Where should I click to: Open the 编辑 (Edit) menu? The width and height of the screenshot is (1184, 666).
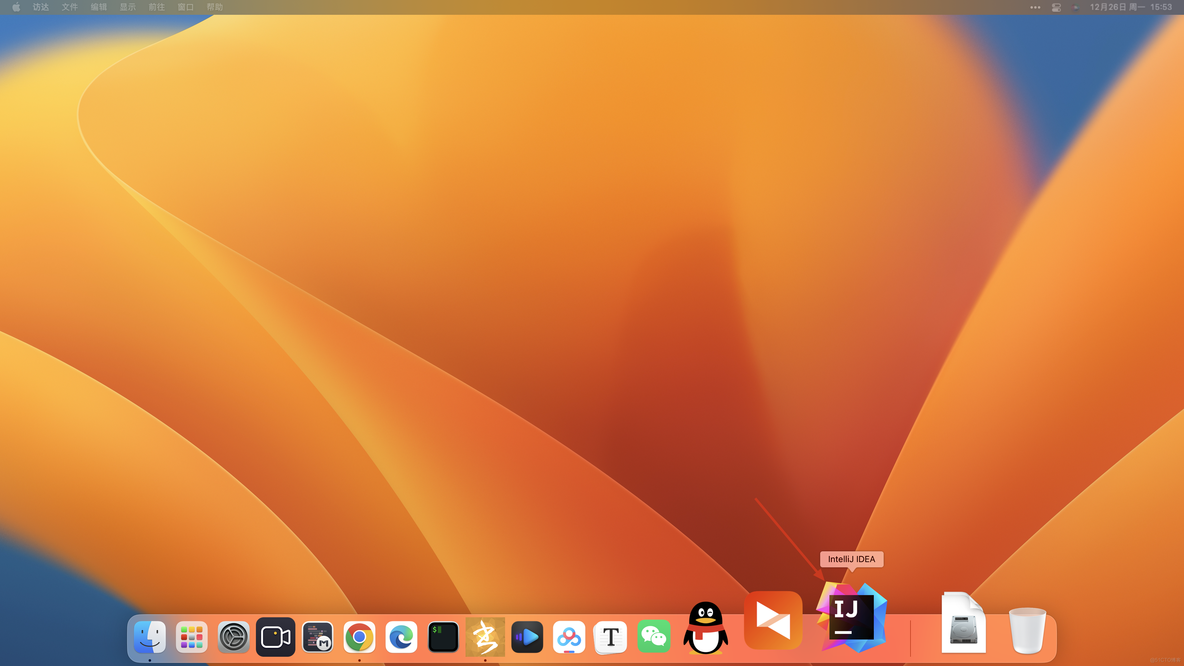(x=99, y=7)
